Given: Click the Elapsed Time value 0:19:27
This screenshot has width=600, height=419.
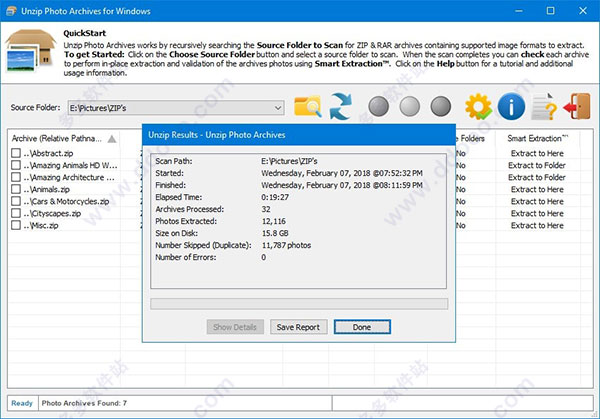Looking at the screenshot, I should (x=275, y=197).
